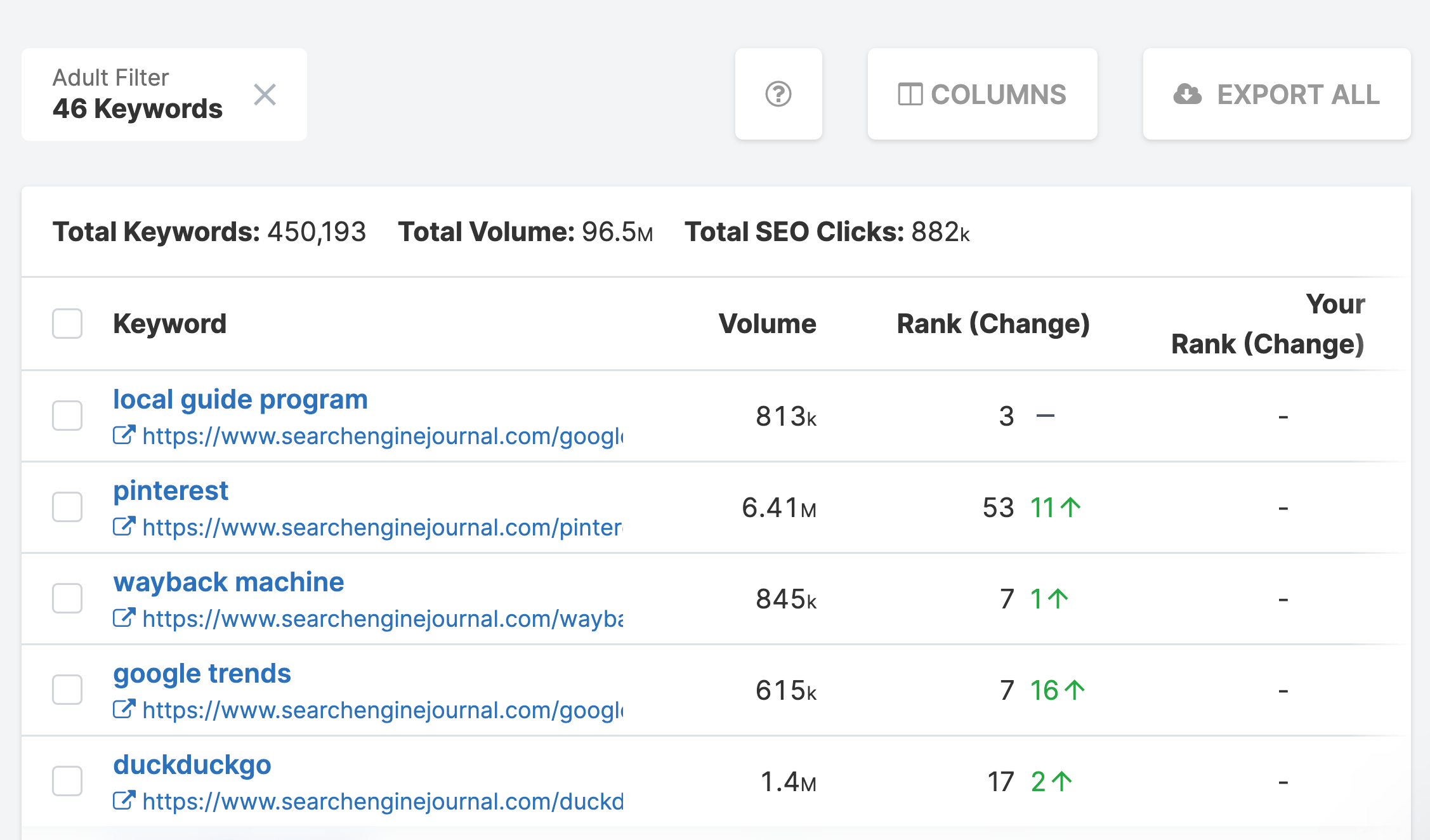Screen dimensions: 1430x840
Task: Open external link icon under pinterest
Action: 124,527
